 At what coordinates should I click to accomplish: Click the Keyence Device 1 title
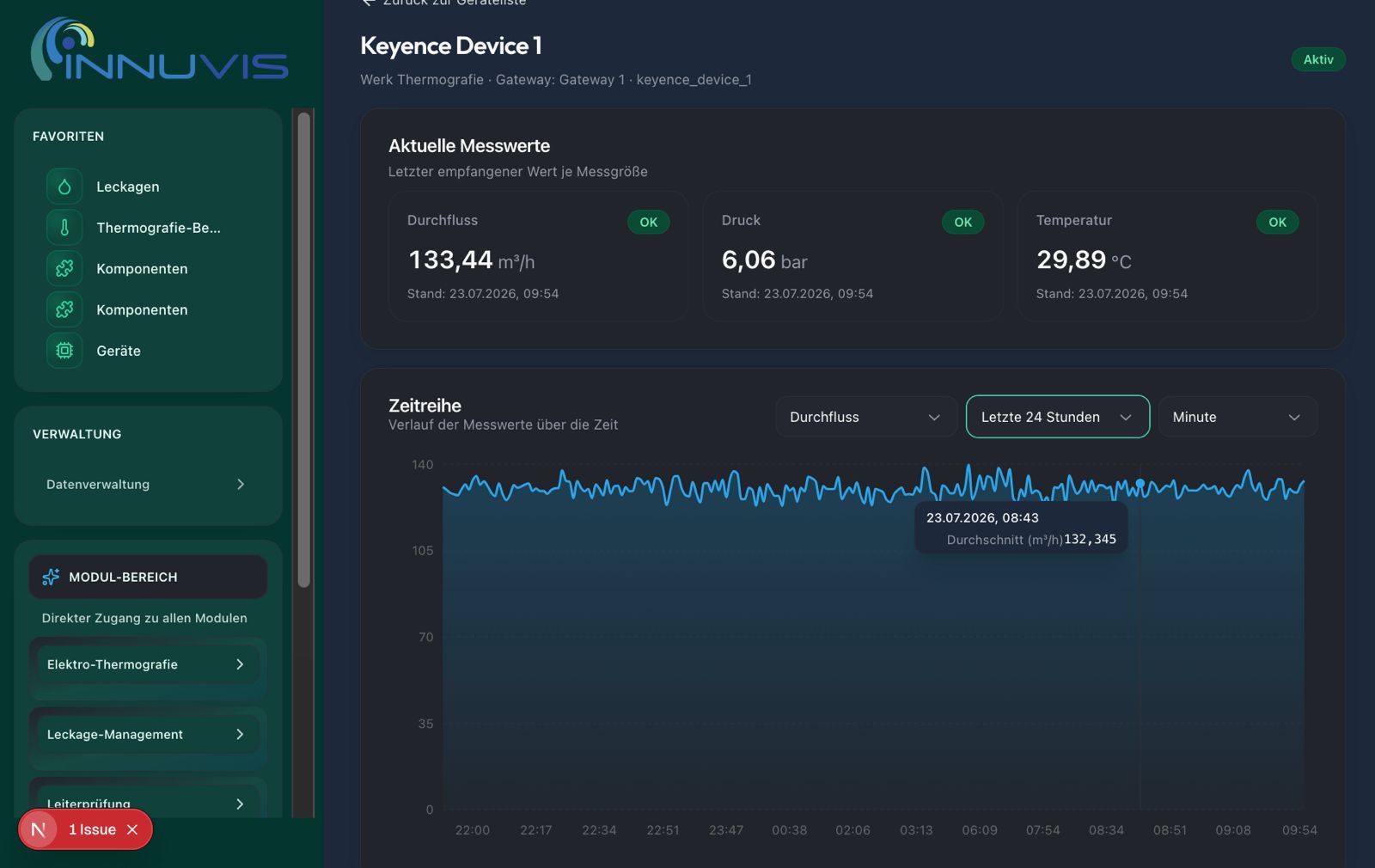[x=451, y=46]
